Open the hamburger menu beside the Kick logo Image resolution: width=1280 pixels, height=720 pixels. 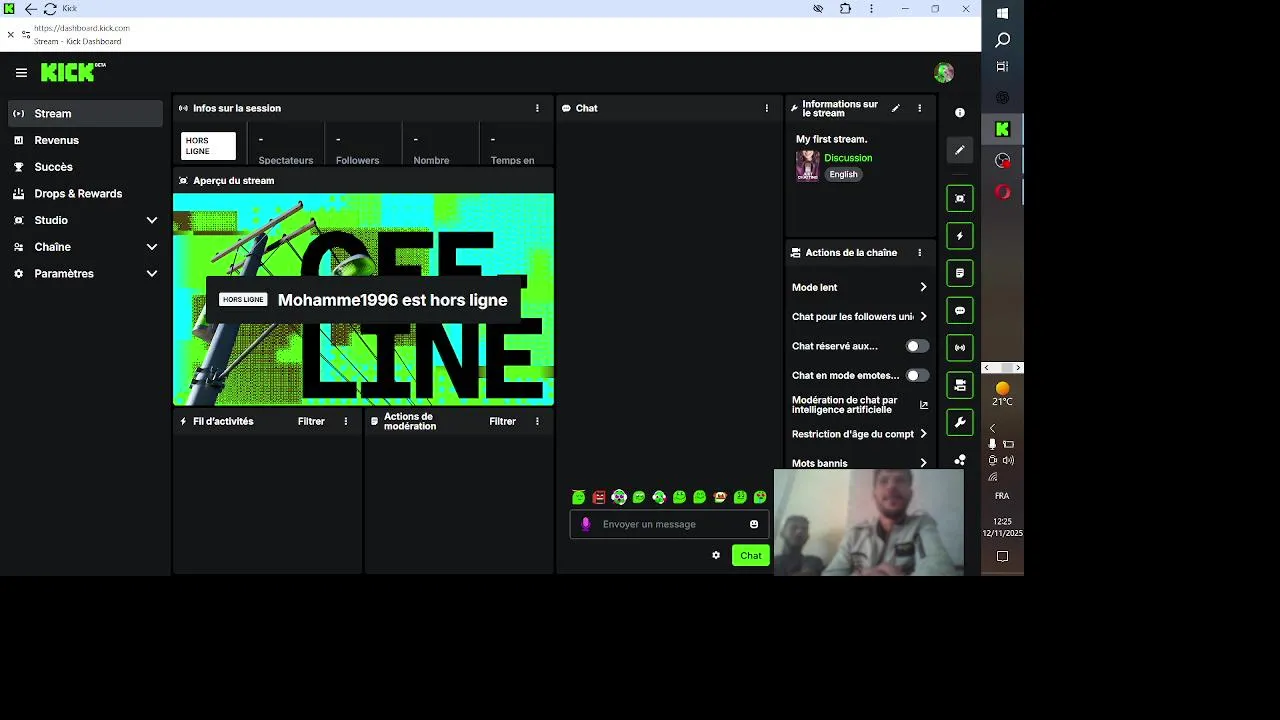click(21, 73)
